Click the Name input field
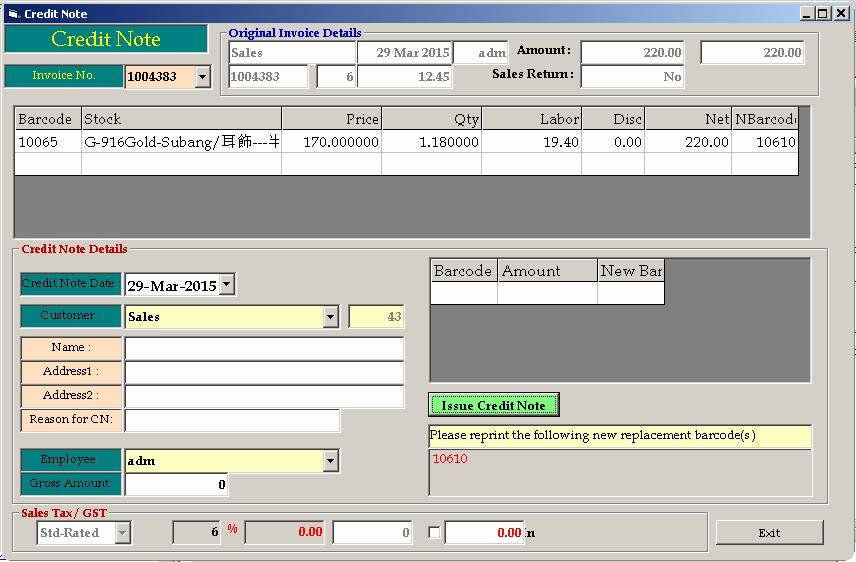The height and width of the screenshot is (562, 856). tap(264, 348)
